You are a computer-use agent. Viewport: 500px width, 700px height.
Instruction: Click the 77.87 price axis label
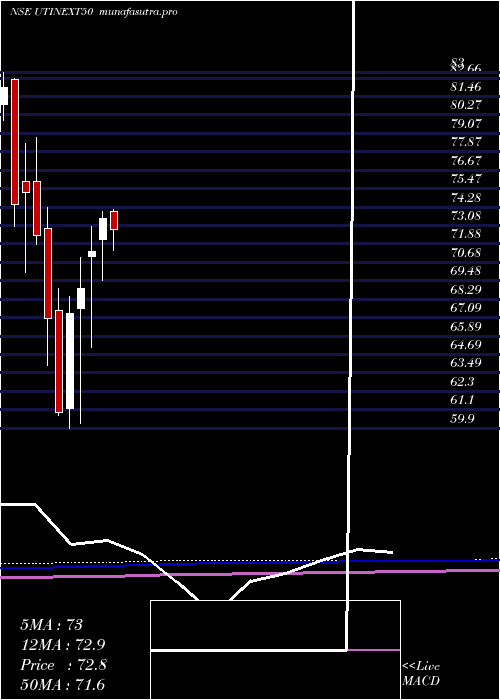pyautogui.click(x=466, y=142)
